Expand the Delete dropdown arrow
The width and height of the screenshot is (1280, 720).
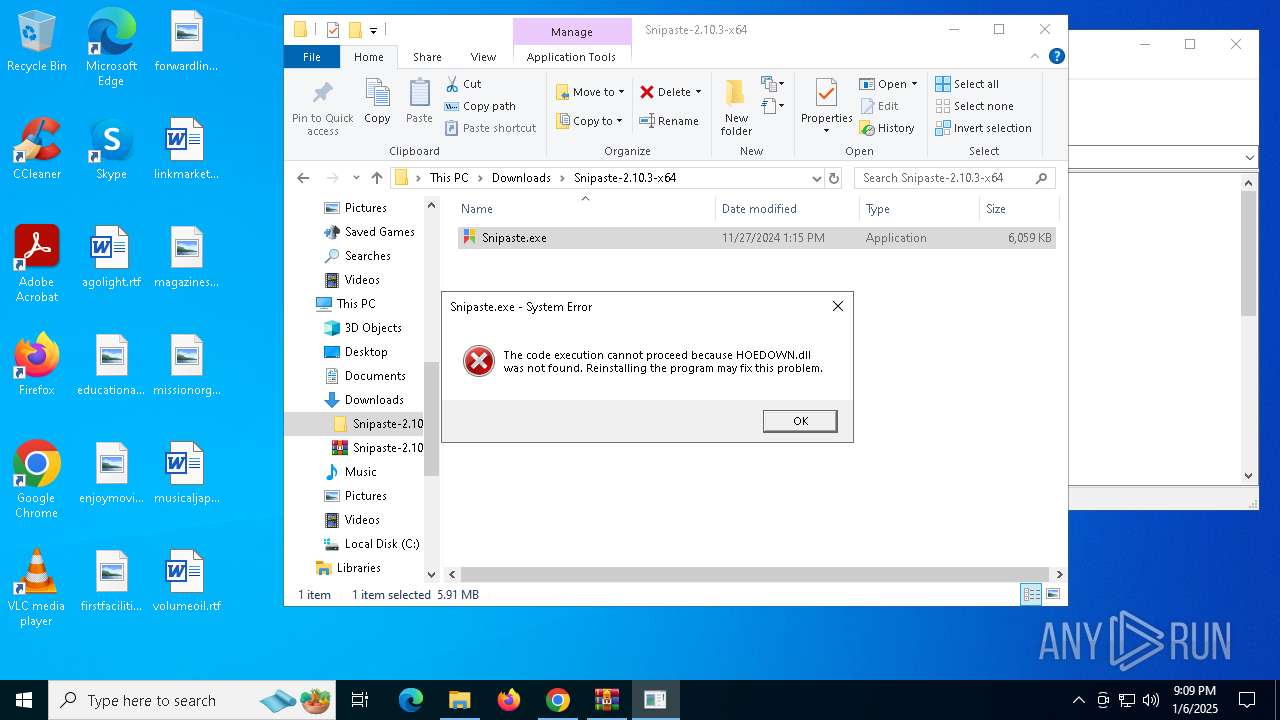(698, 92)
